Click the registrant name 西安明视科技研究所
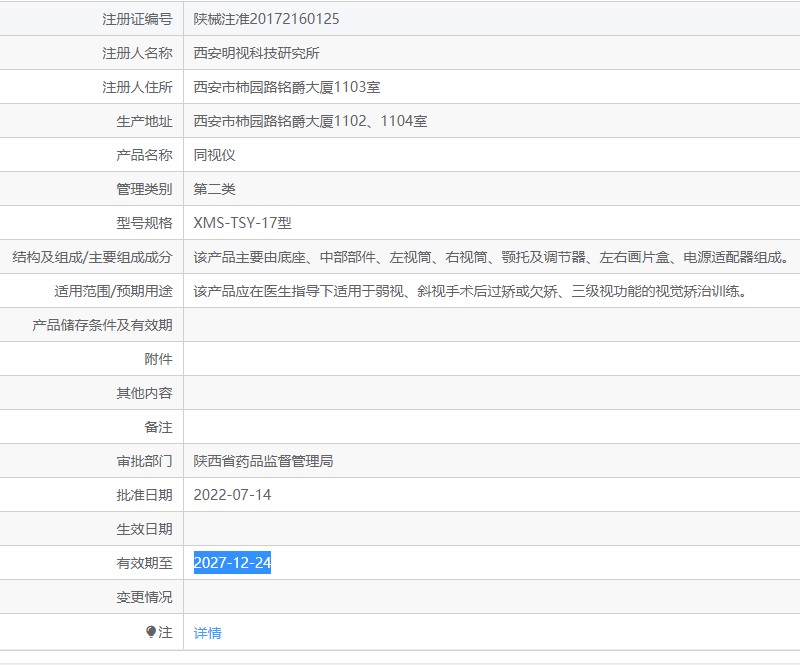The width and height of the screenshot is (800, 665). coord(256,53)
